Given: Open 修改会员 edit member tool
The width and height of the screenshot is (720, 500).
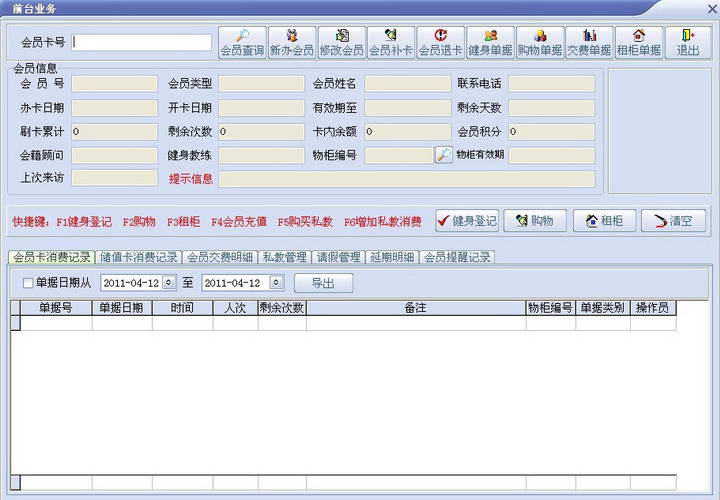Looking at the screenshot, I should click(x=342, y=42).
